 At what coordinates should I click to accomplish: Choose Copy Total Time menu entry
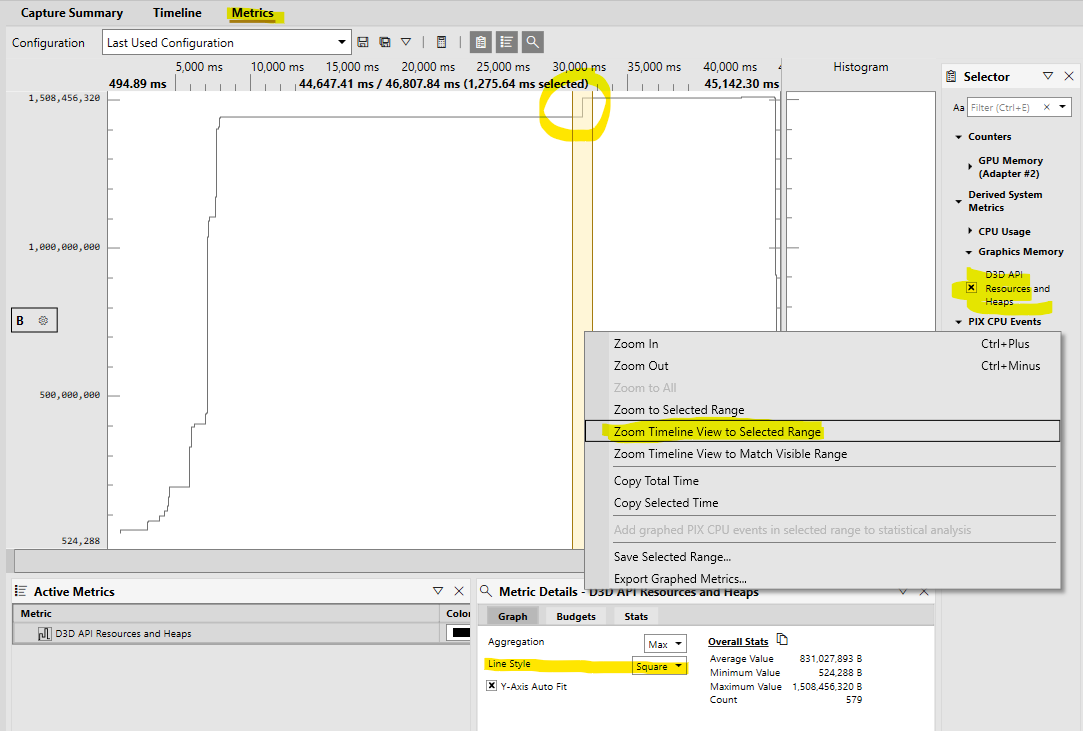[x=822, y=481]
